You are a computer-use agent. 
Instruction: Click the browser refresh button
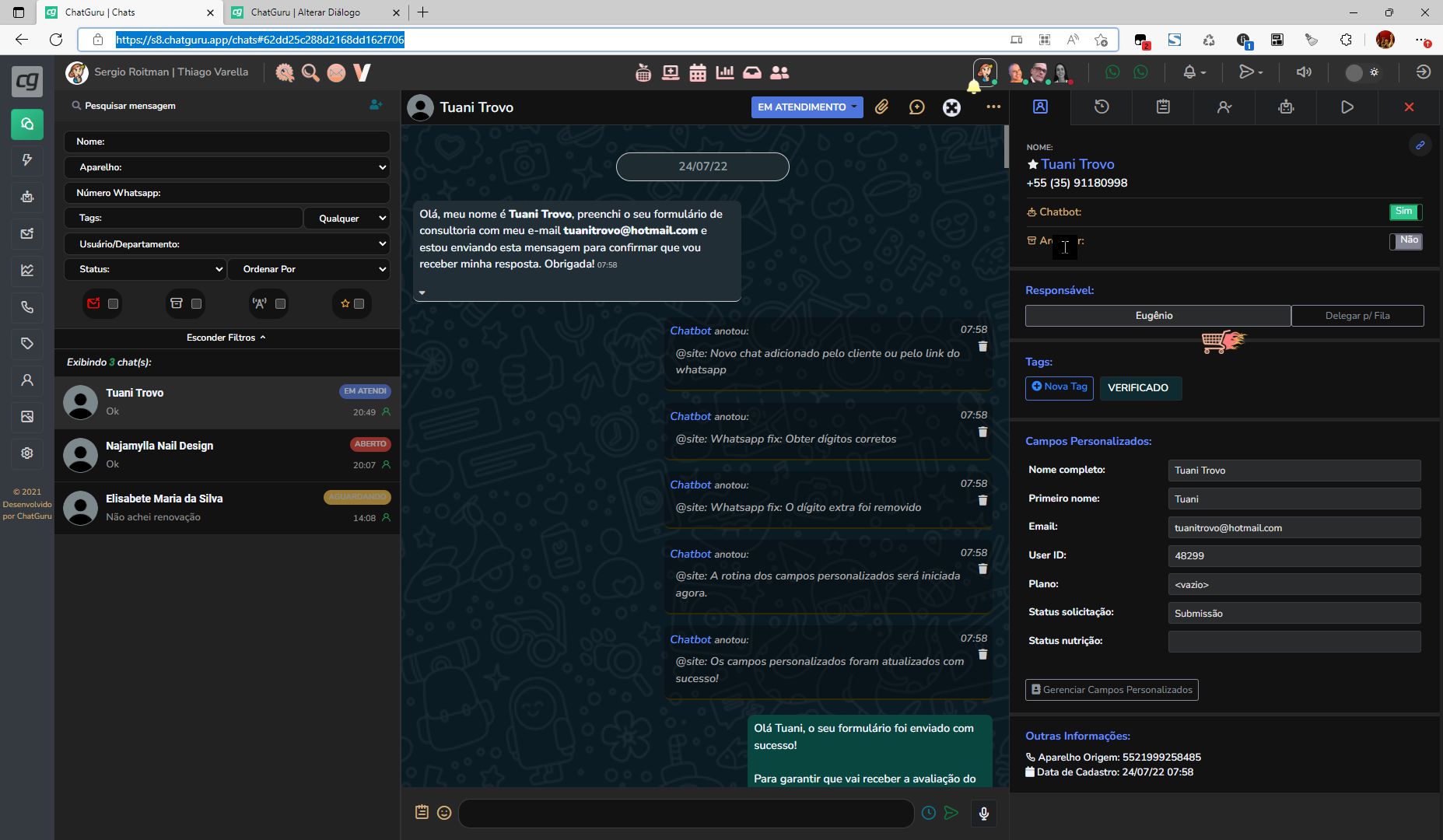56,40
